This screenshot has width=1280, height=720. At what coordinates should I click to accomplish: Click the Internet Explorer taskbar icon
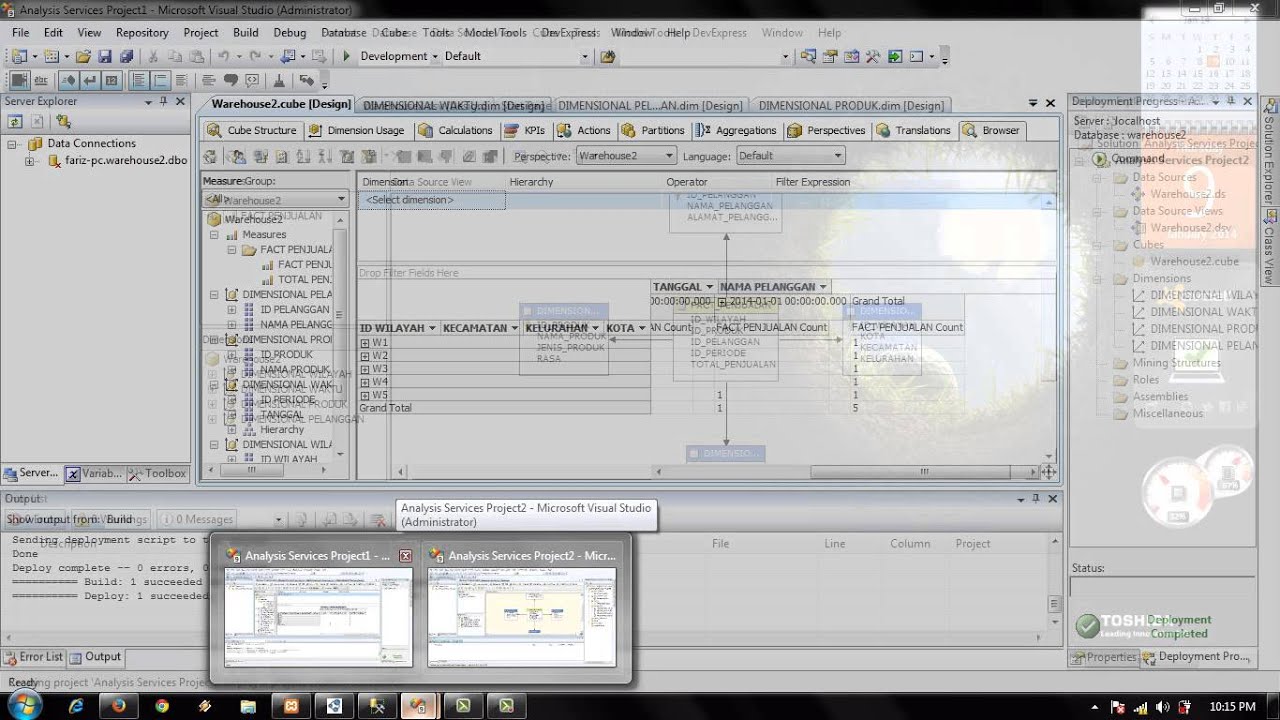point(76,706)
